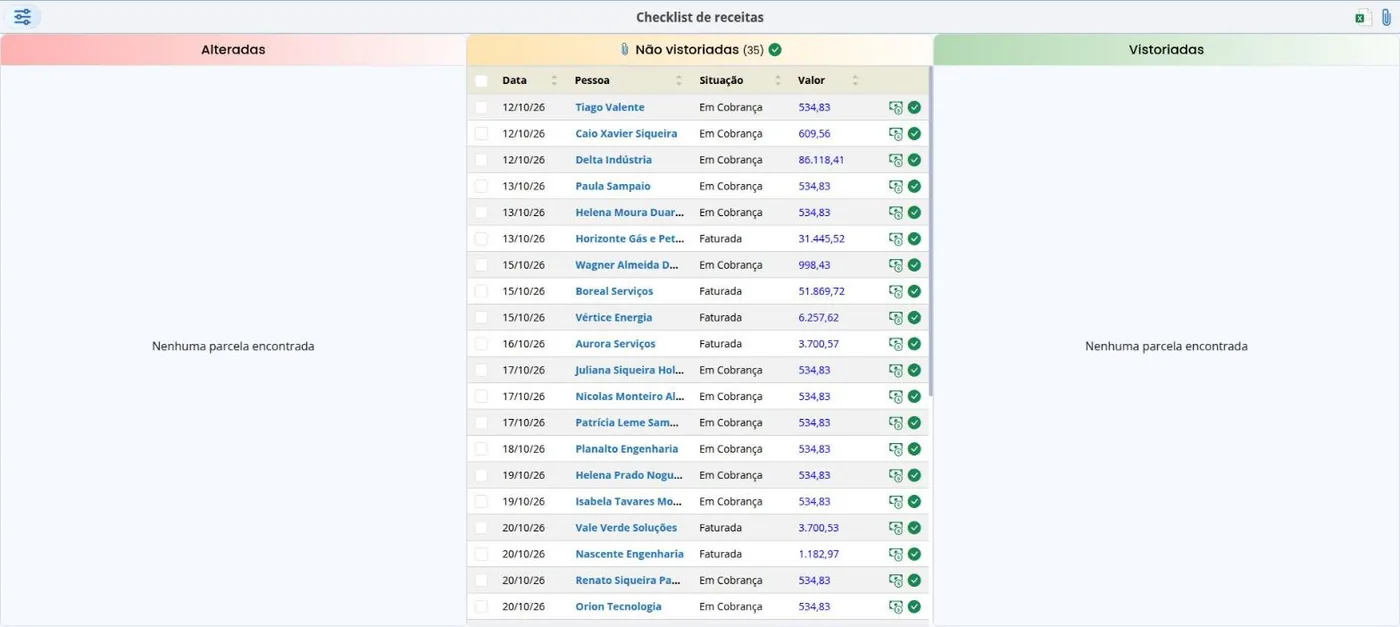The height and width of the screenshot is (627, 1400).
Task: Click the green check for Vértice Energia
Action: pos(914,317)
